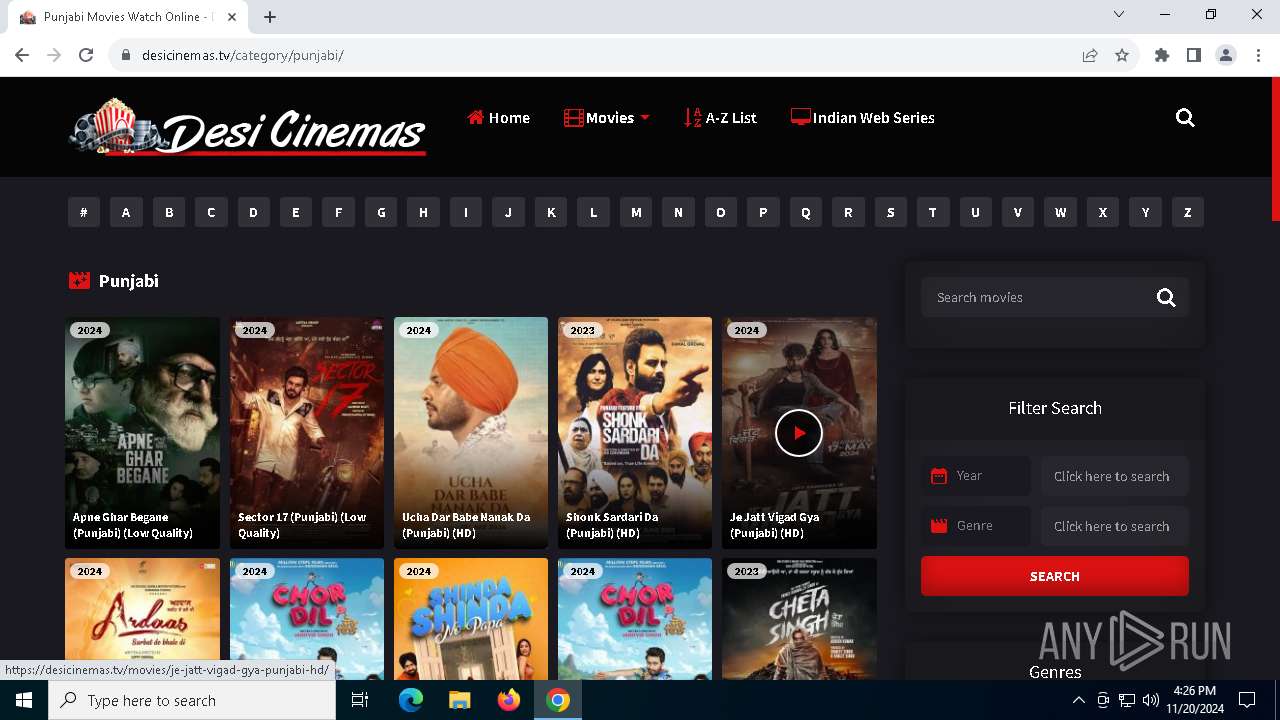The width and height of the screenshot is (1280, 720).
Task: Go back using browser back arrow
Action: (x=22, y=55)
